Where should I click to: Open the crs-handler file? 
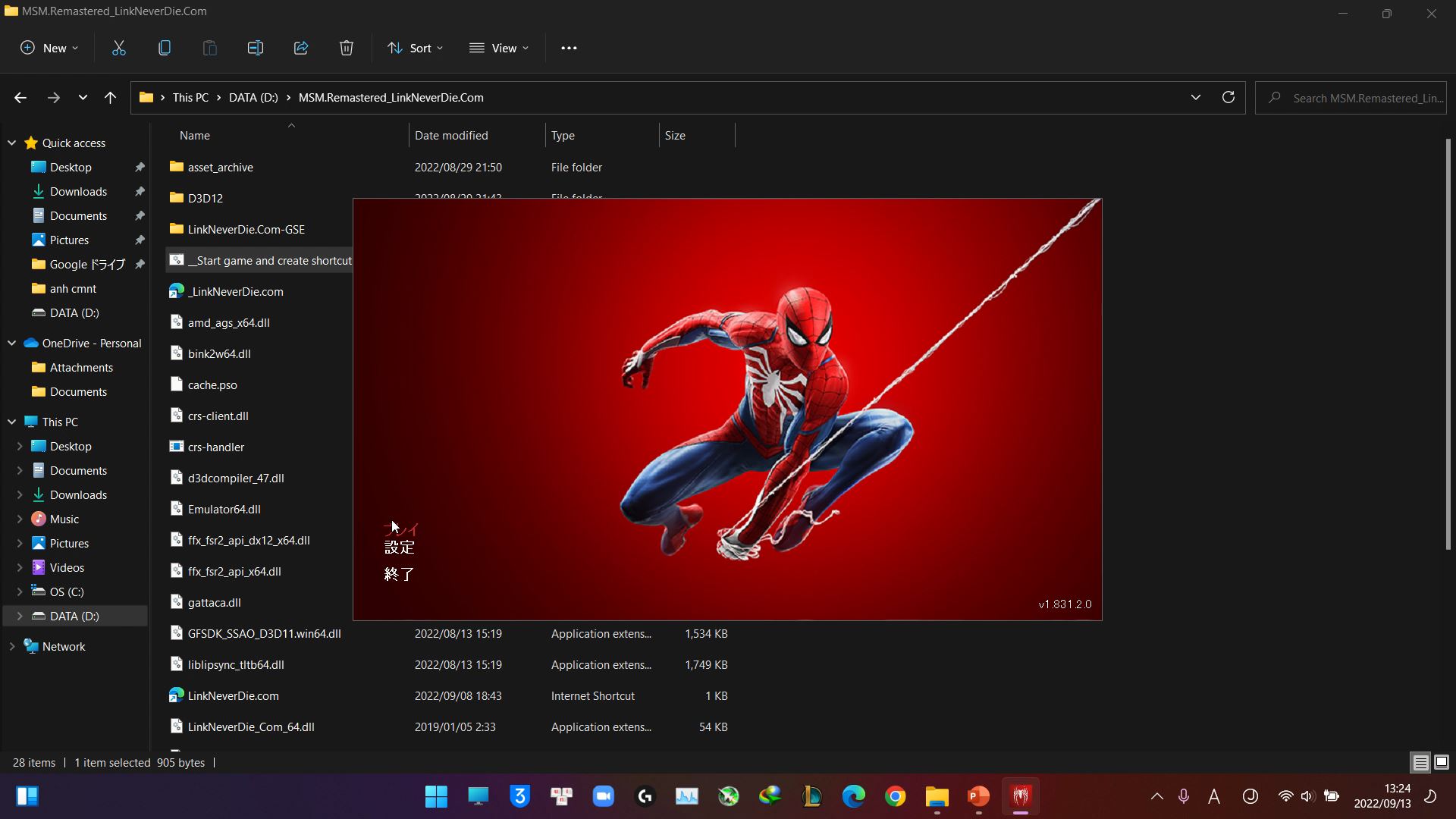(x=216, y=446)
